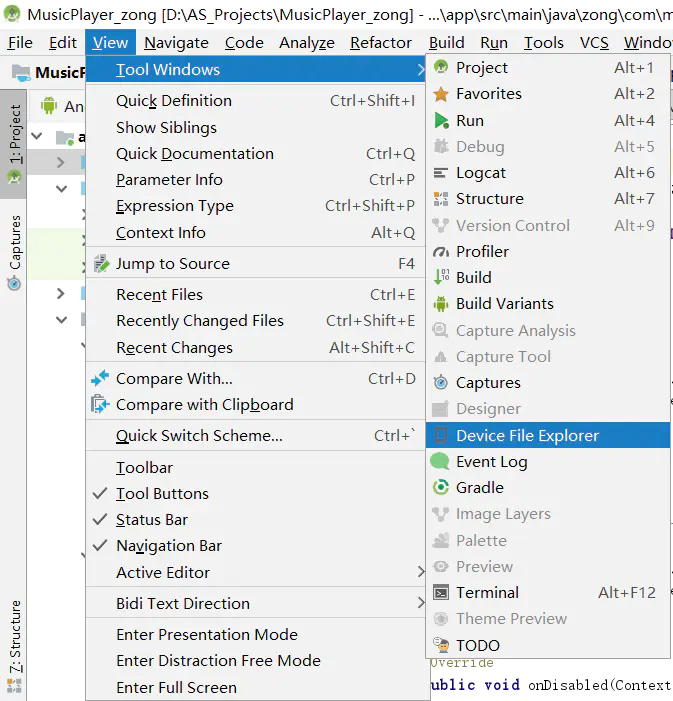Image resolution: width=673 pixels, height=701 pixels.
Task: Select Enter Presentation Mode
Action: click(x=206, y=635)
